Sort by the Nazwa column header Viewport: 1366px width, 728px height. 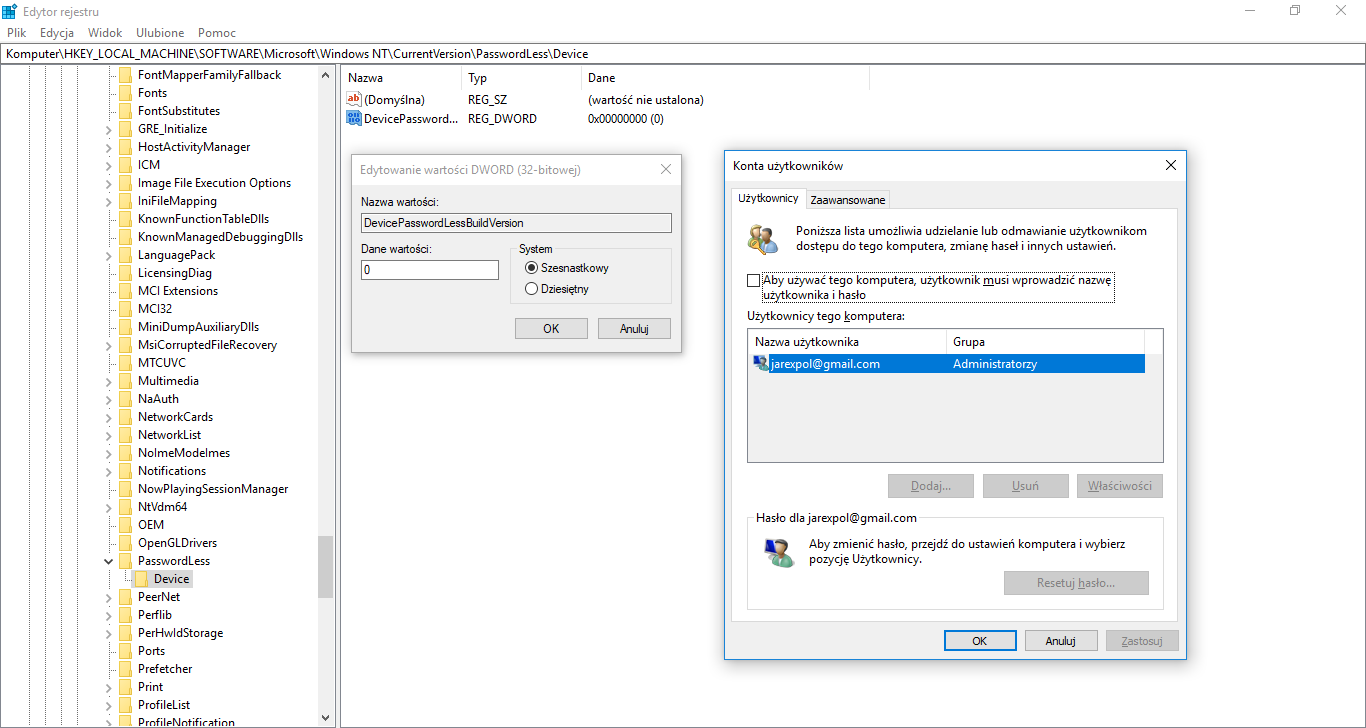402,78
